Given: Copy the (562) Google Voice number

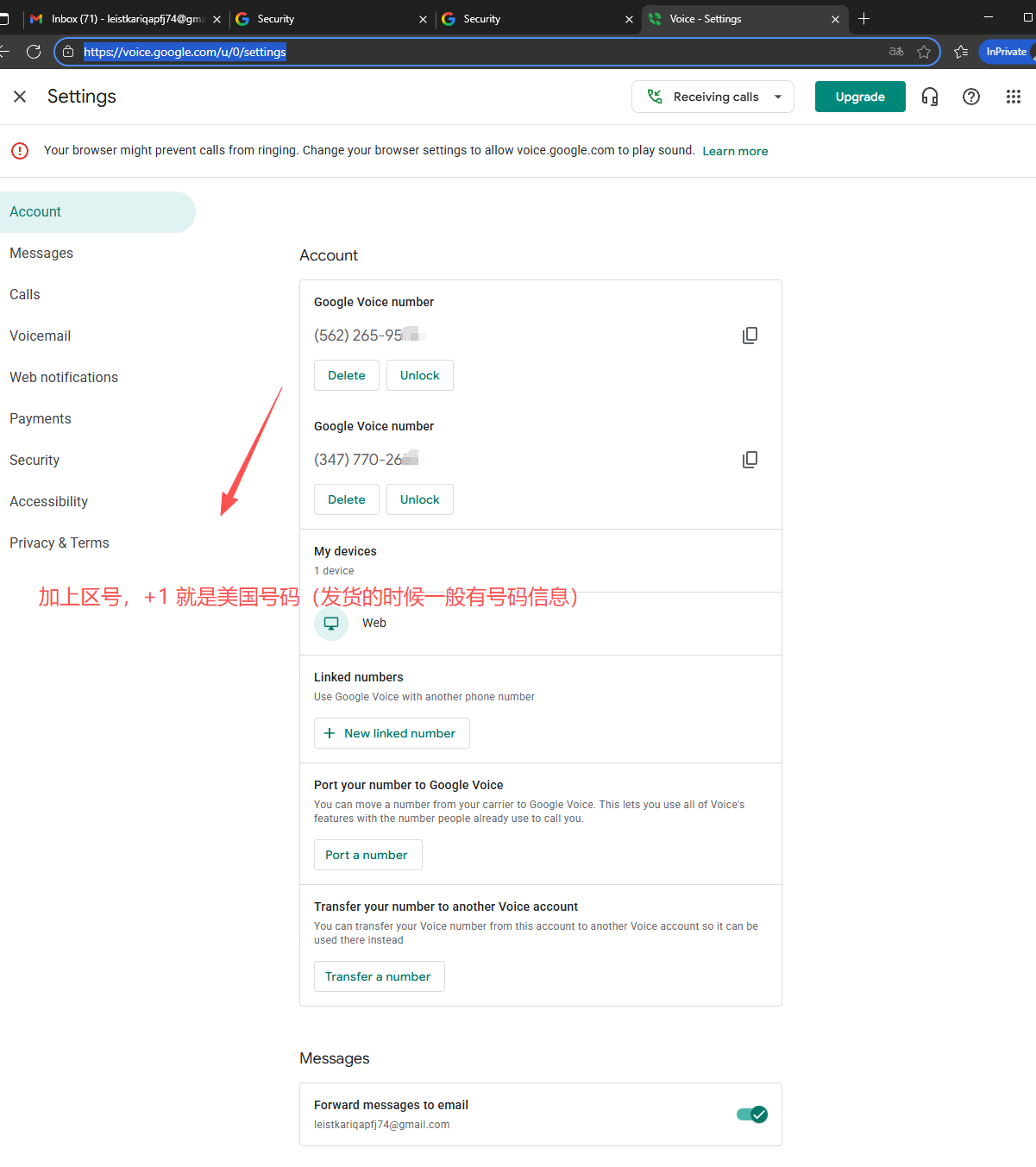Looking at the screenshot, I should (750, 336).
